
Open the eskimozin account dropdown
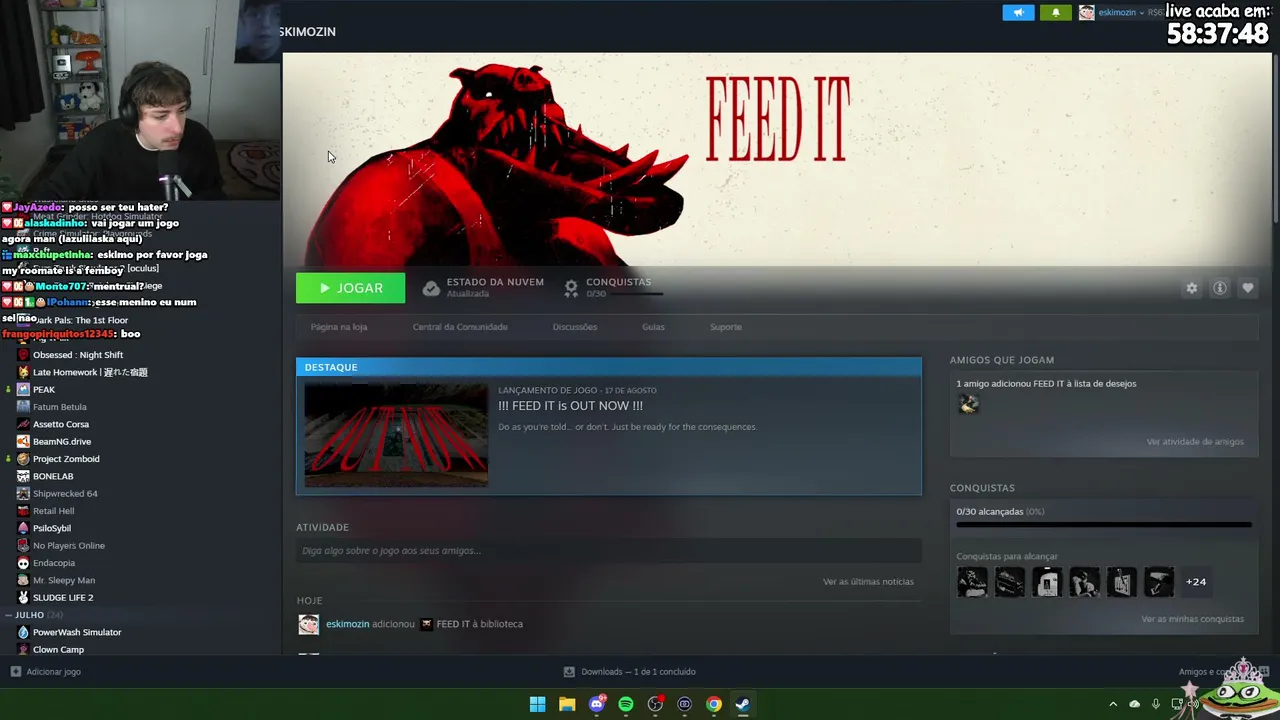[x=1121, y=13]
